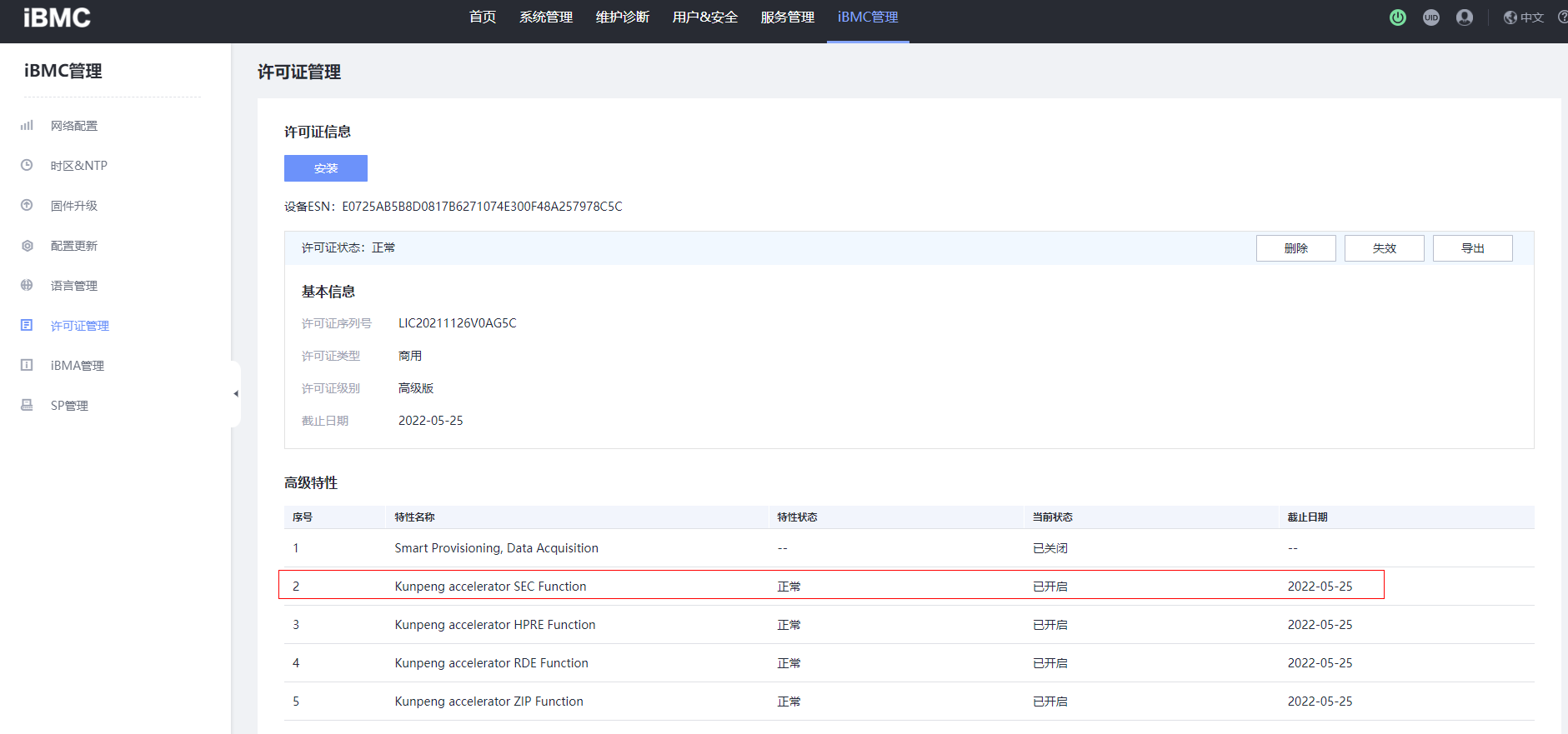Click the green power status icon
This screenshot has height=734, width=1568.
1398,17
